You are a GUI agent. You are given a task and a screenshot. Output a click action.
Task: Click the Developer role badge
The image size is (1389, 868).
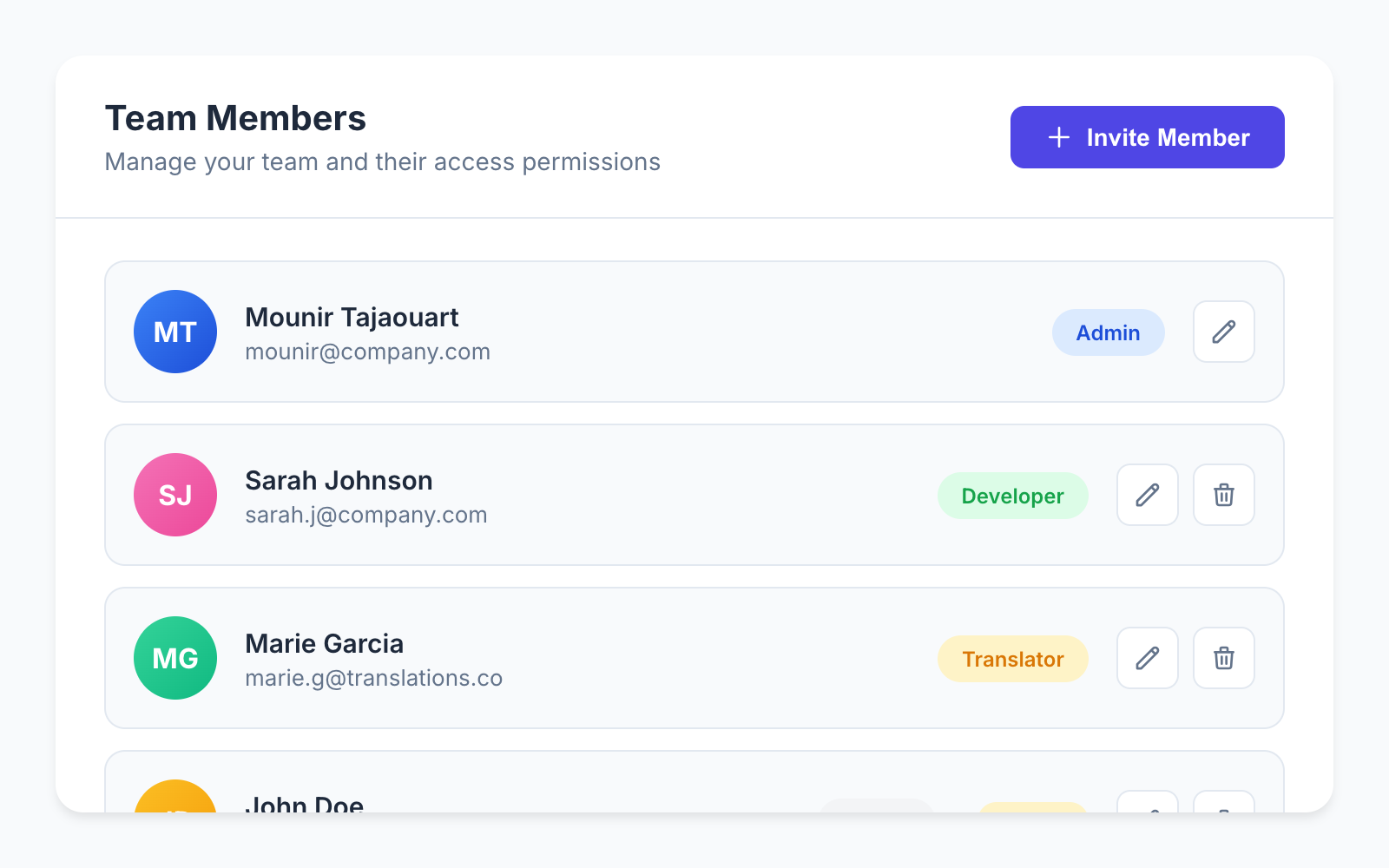(1012, 496)
